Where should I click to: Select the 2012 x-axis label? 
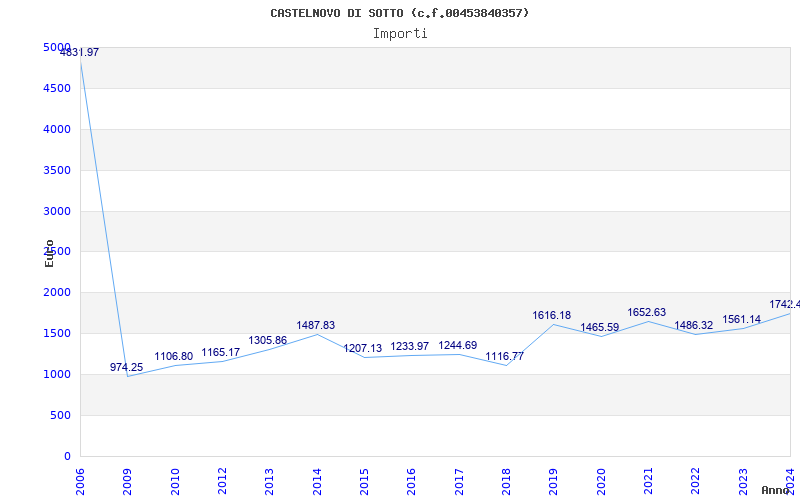click(222, 482)
